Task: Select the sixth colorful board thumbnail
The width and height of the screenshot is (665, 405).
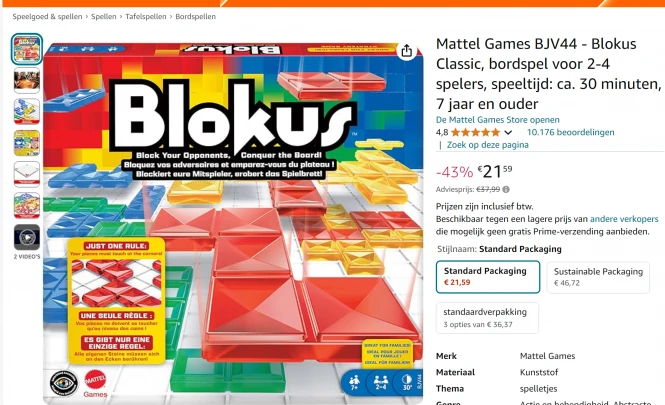Action: (x=27, y=206)
